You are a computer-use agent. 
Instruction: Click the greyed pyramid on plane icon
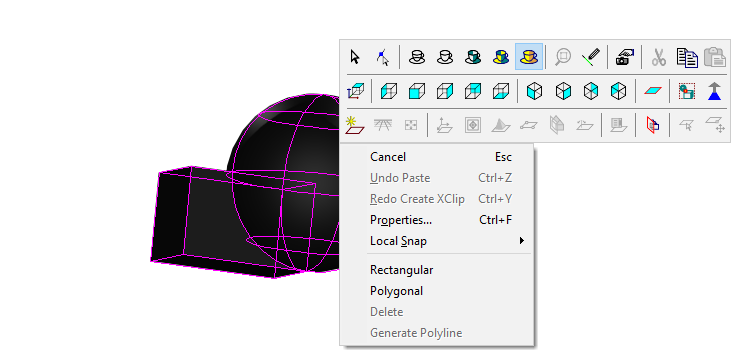[501, 125]
